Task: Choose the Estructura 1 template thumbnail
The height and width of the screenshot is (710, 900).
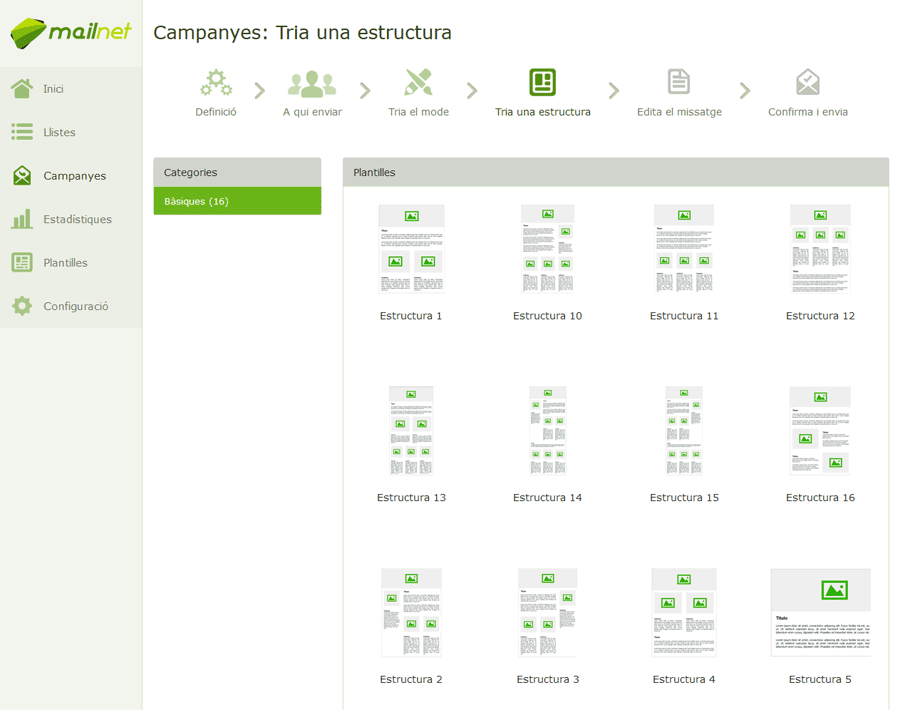Action: click(412, 249)
